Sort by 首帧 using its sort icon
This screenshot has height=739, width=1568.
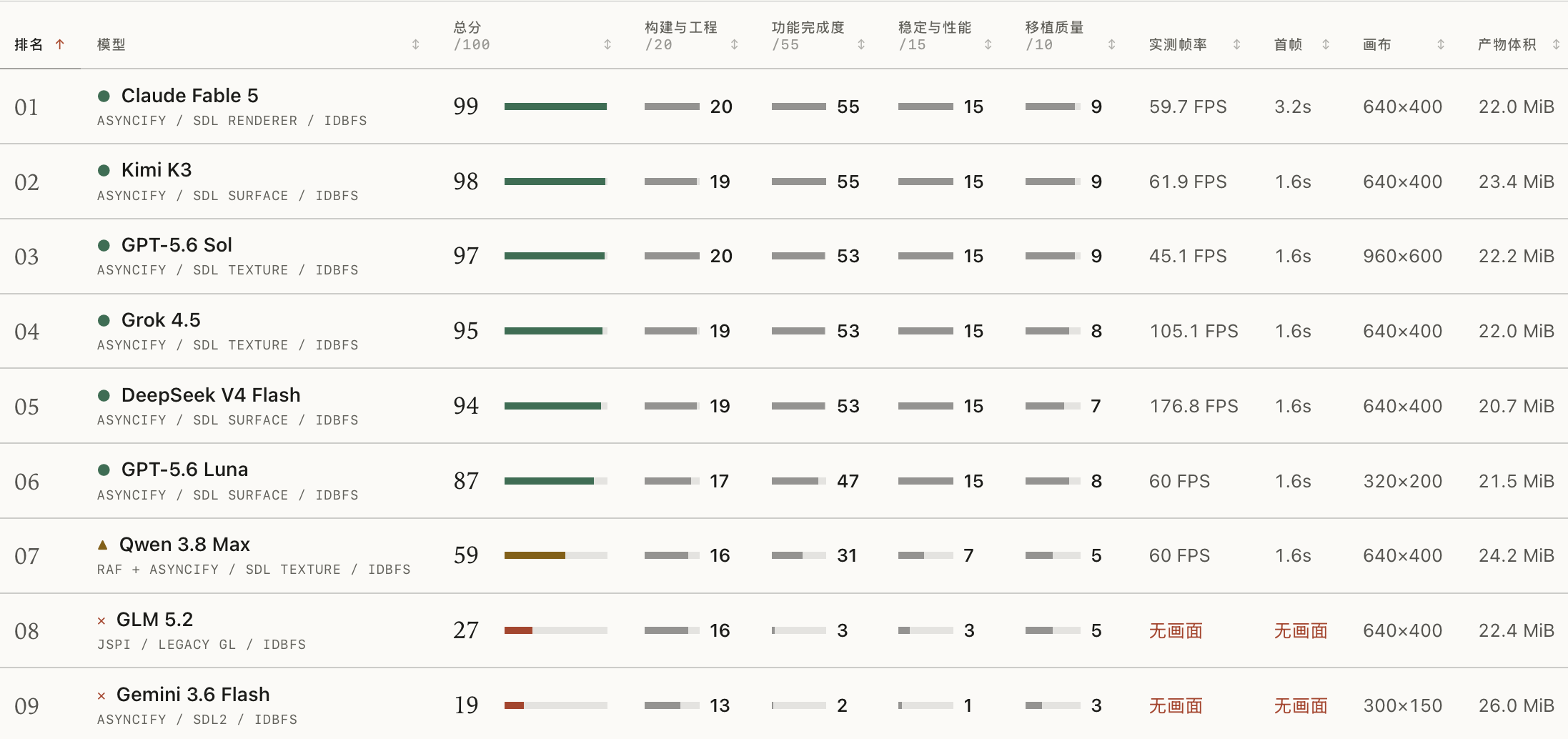(1326, 44)
